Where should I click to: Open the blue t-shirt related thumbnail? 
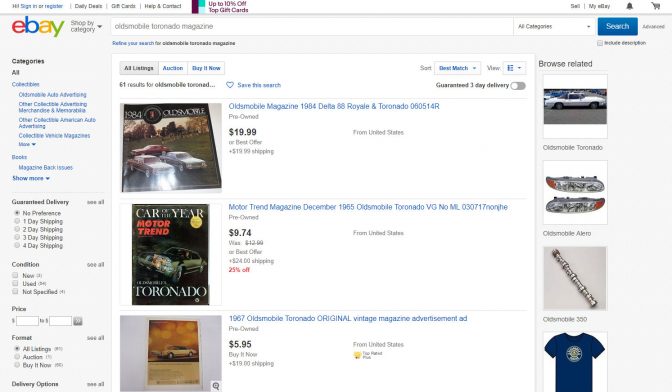click(x=575, y=362)
